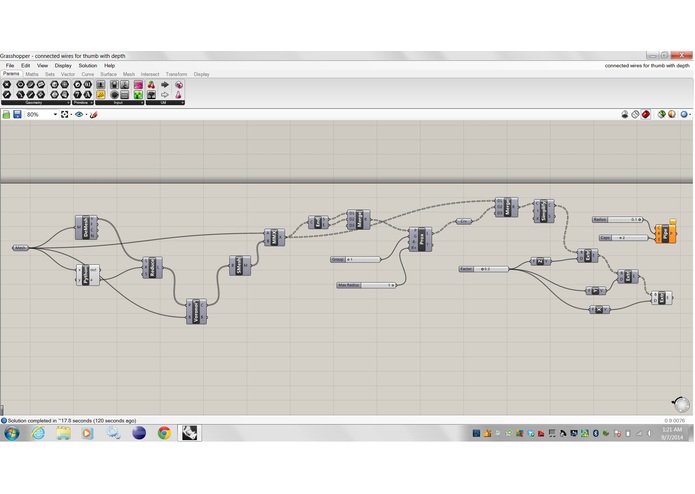
Task: Switch to the Maths tab
Action: coord(32,74)
